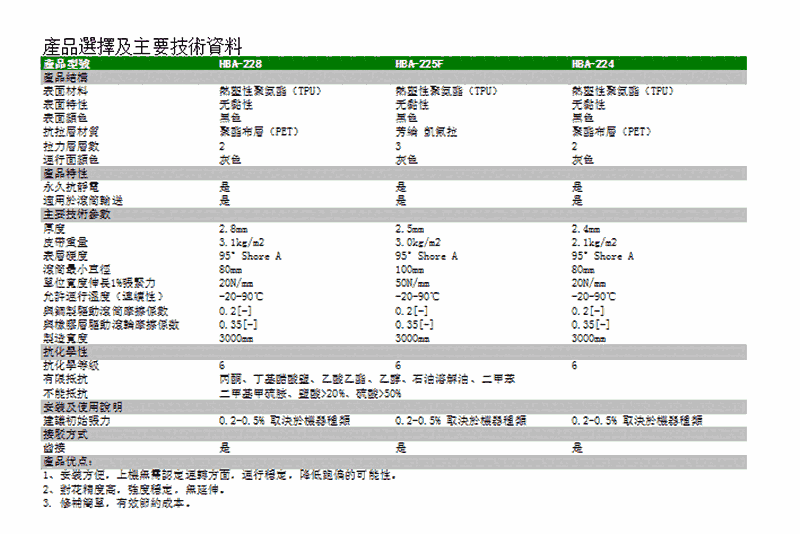The image size is (800, 534).
Task: Click the 抗化學性 section header
Action: 66,352
